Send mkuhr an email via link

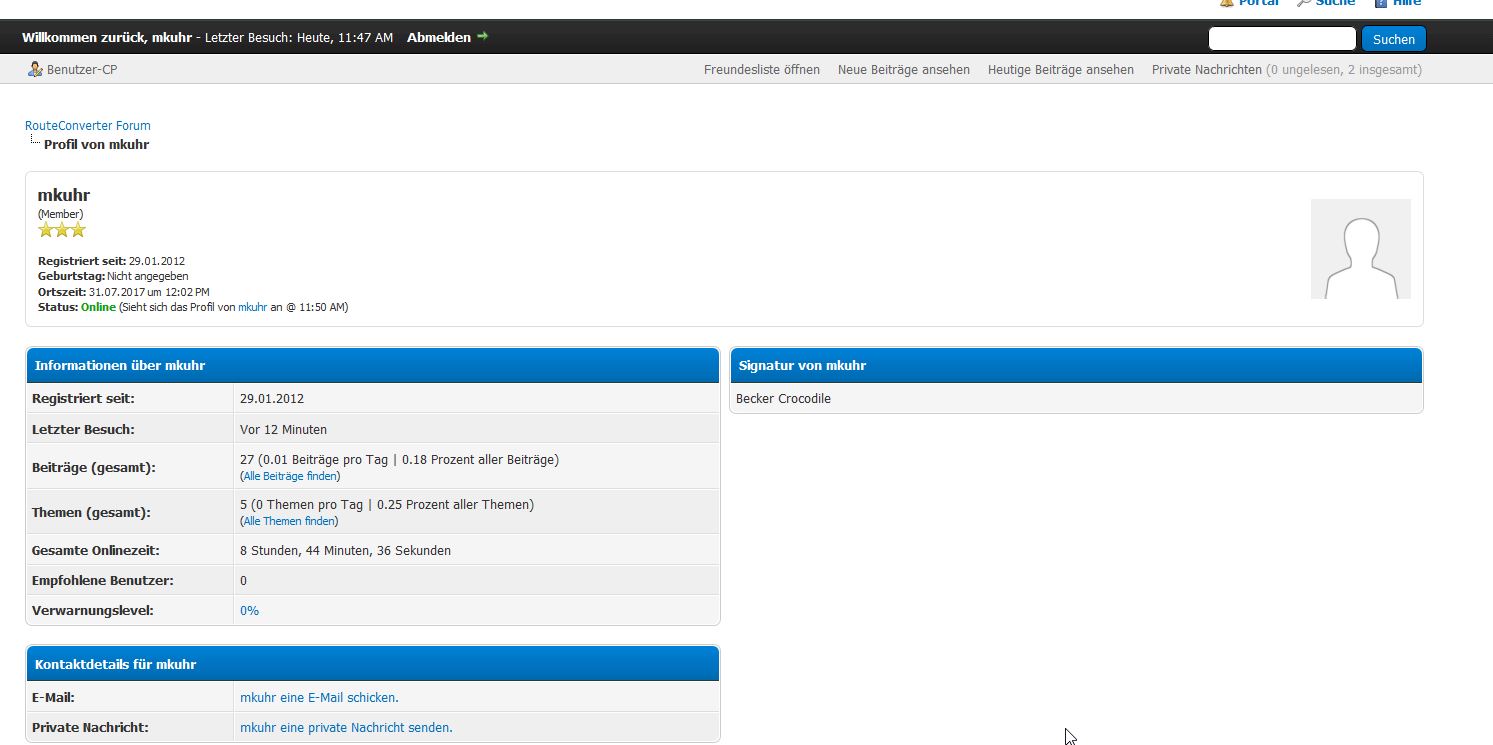319,698
